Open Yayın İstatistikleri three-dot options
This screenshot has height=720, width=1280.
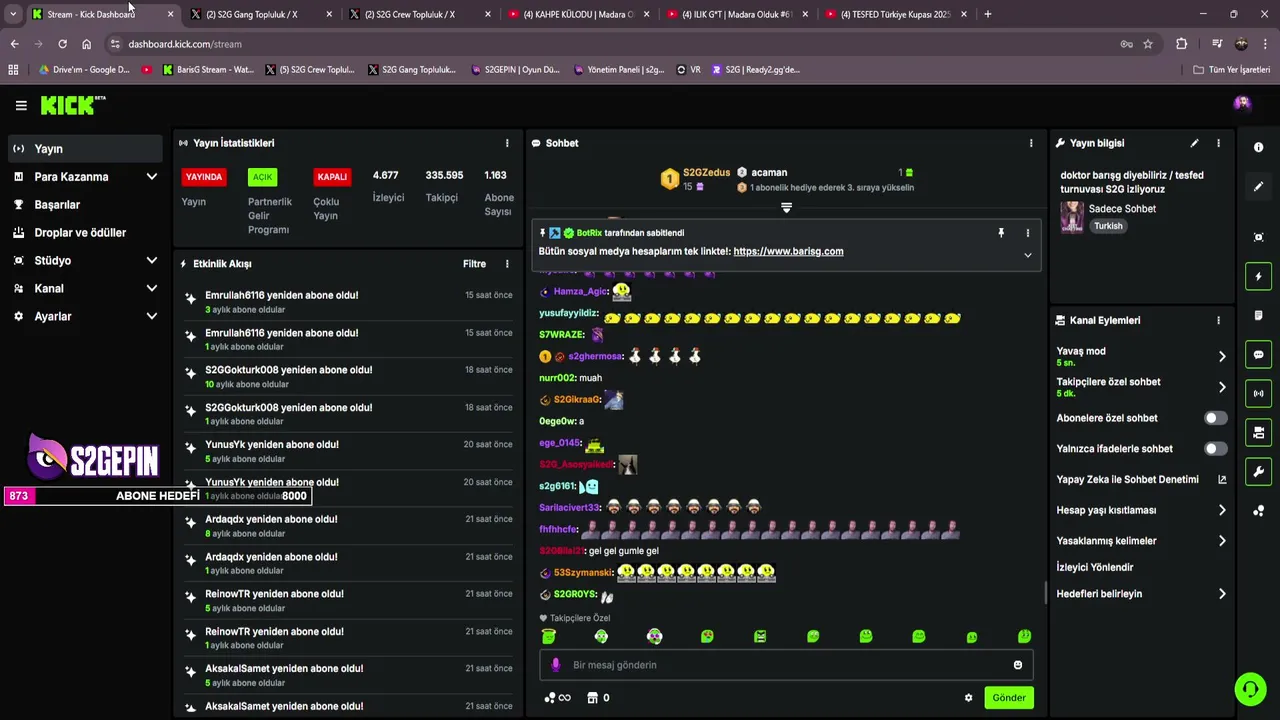(x=507, y=143)
